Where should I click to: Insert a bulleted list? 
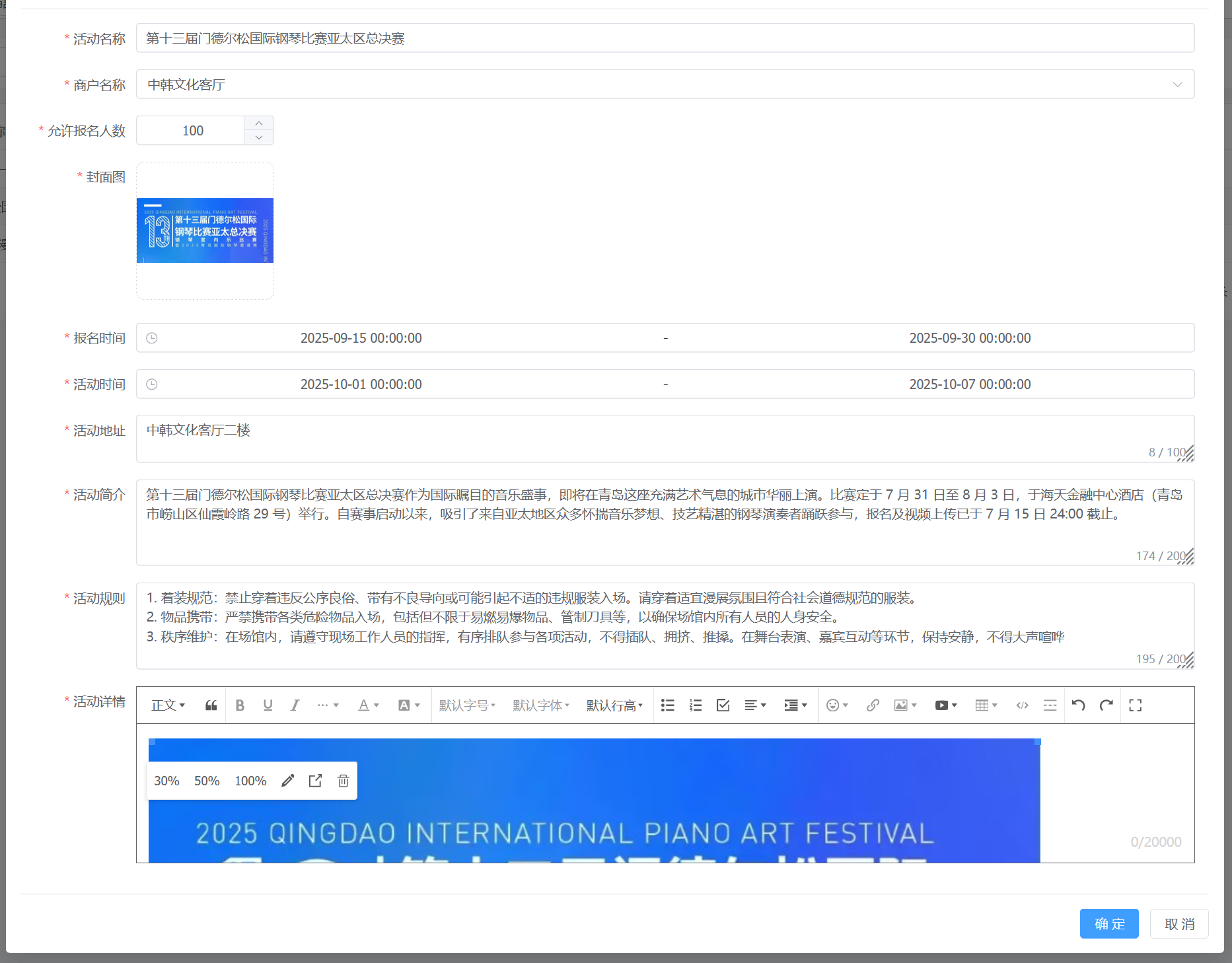[x=668, y=705]
